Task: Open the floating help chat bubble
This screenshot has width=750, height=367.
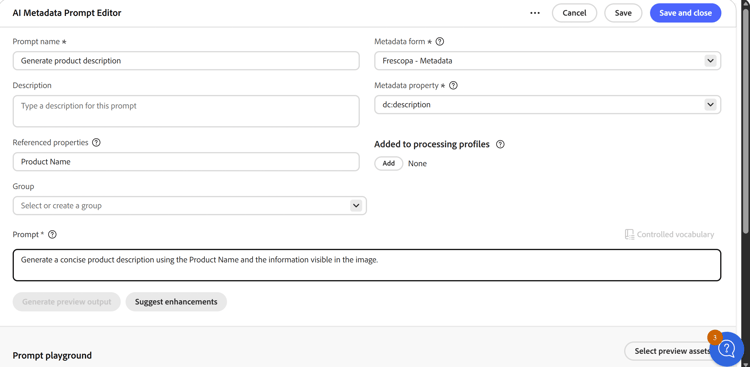Action: 727,349
